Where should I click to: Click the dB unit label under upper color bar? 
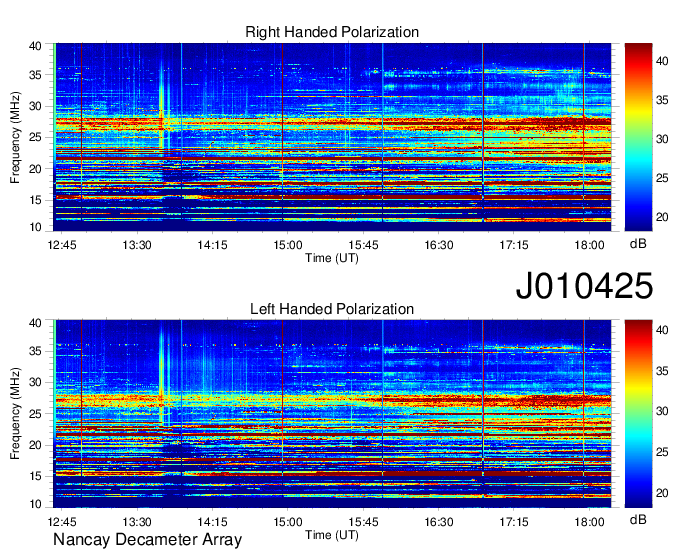(638, 243)
